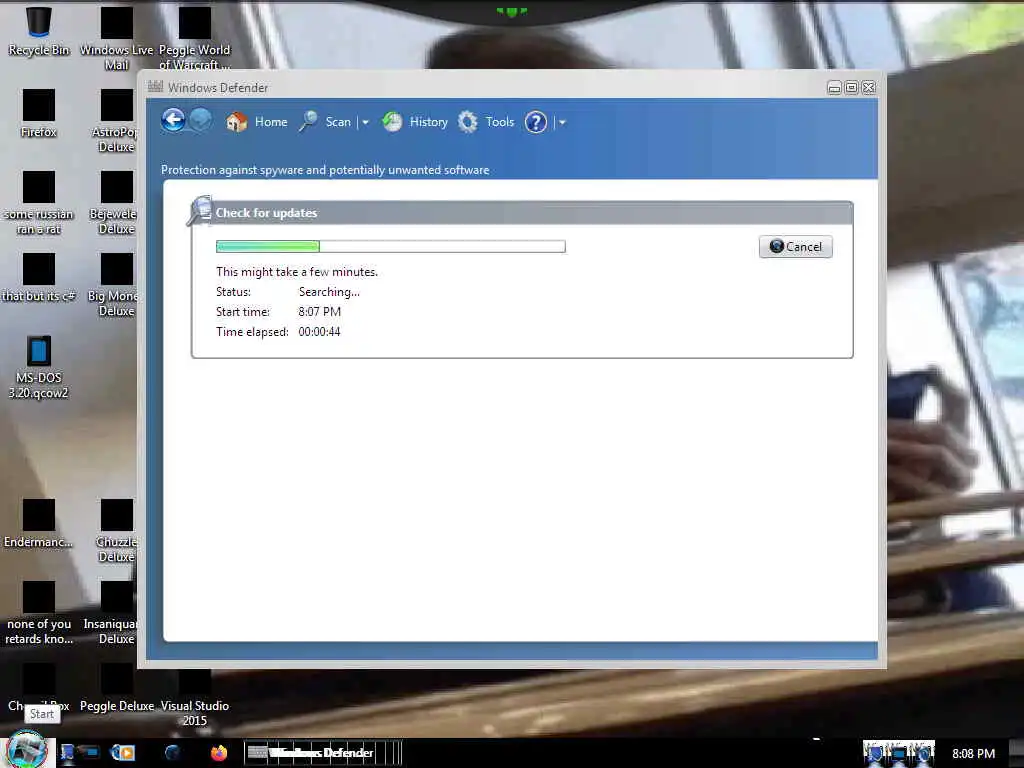Screen dimensions: 1024x768
Task: Select the Endermanc... desktop icon
Action: (x=39, y=524)
